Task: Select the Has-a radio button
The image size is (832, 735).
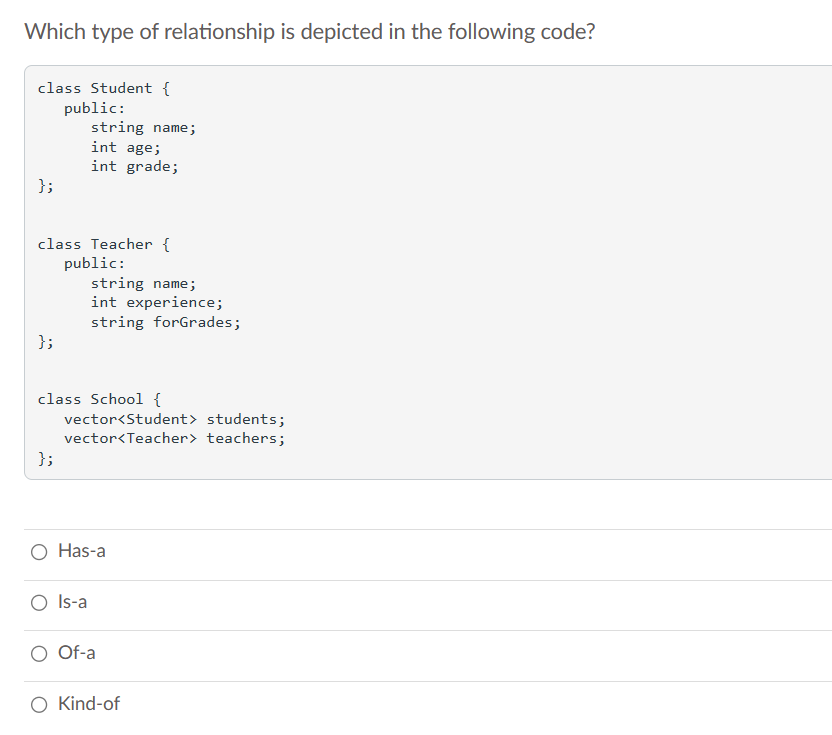Action: (38, 551)
